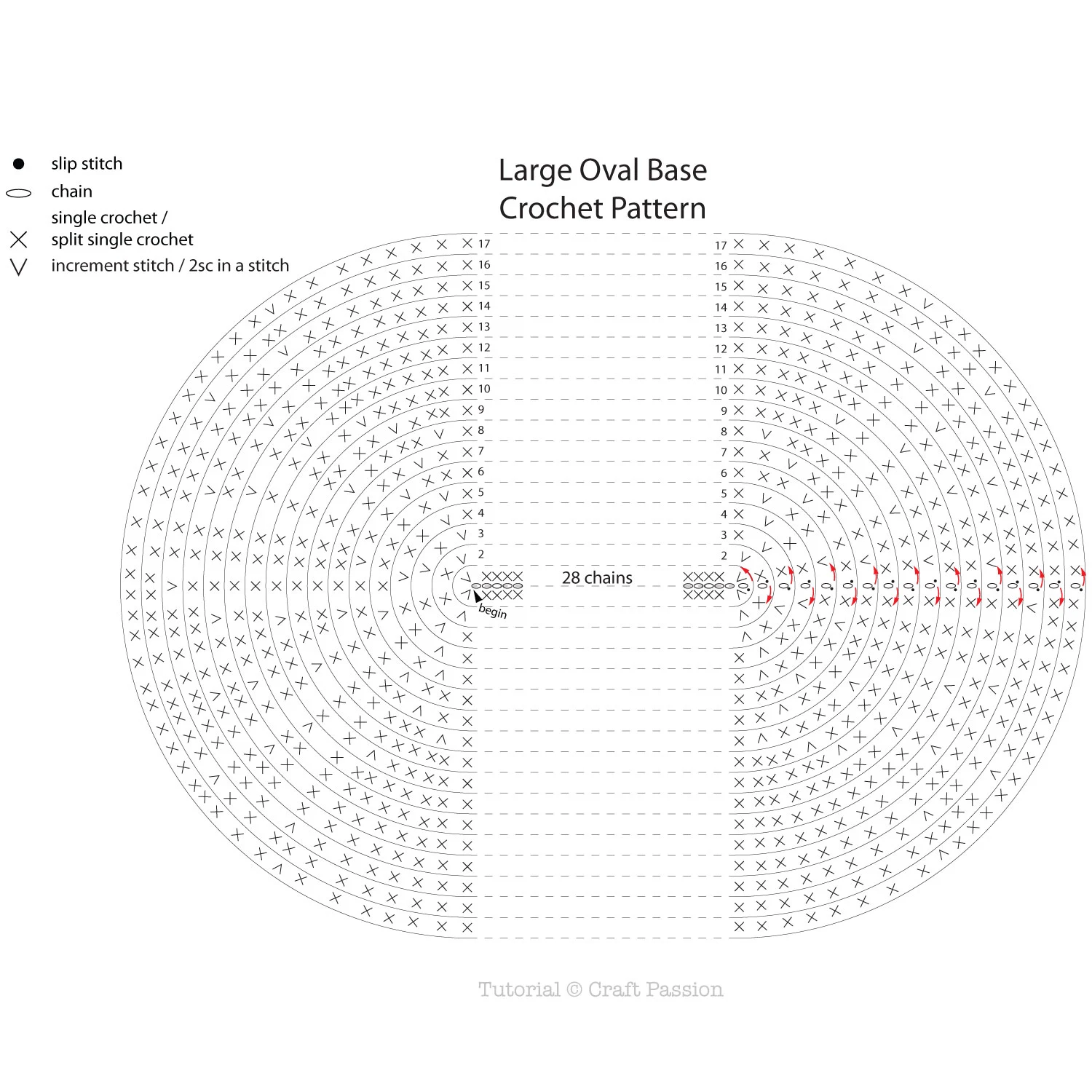Click the 'begin' text label
The image size is (1092, 1092).
pyautogui.click(x=493, y=611)
